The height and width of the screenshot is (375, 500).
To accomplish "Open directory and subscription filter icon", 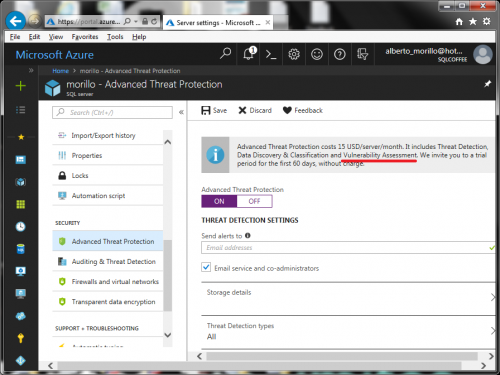I will 362,54.
